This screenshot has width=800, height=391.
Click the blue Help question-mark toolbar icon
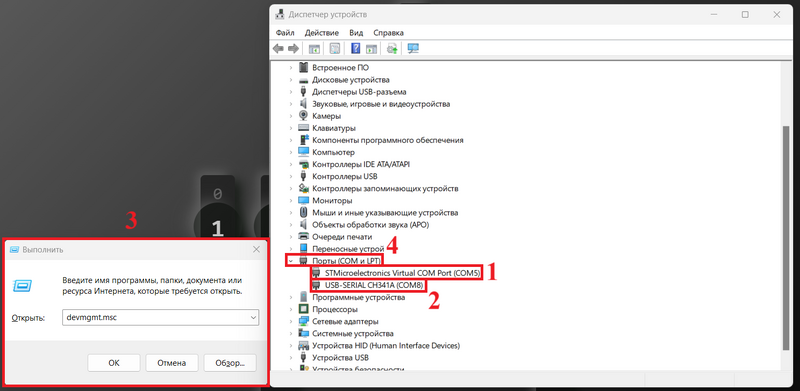(356, 49)
